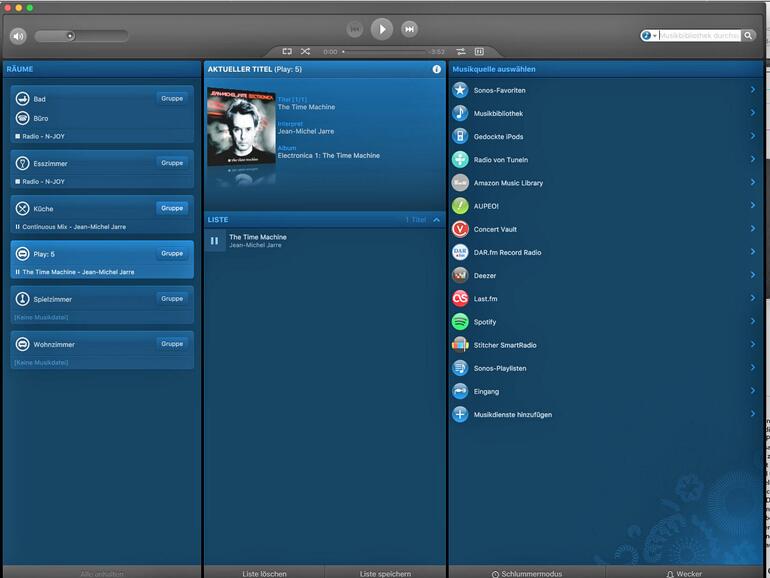Expand the Spotify chevron
The image size is (770, 578).
(753, 321)
